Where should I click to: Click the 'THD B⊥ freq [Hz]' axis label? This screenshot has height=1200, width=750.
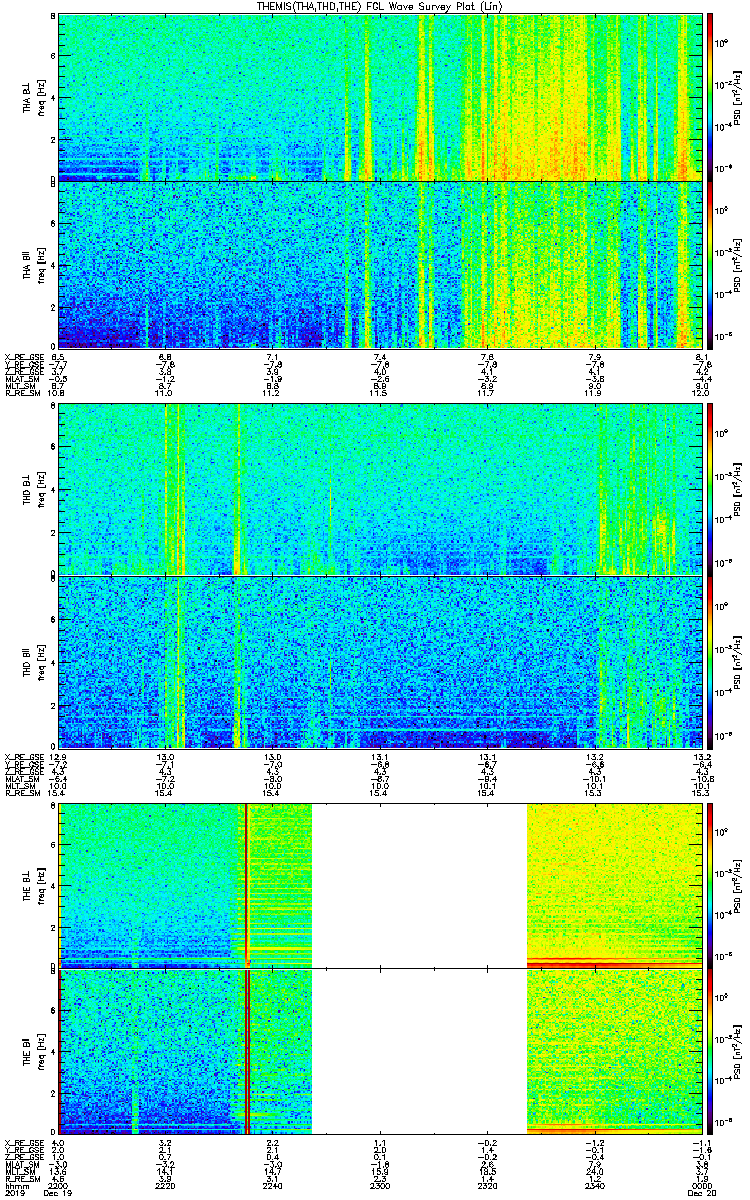click(x=33, y=489)
